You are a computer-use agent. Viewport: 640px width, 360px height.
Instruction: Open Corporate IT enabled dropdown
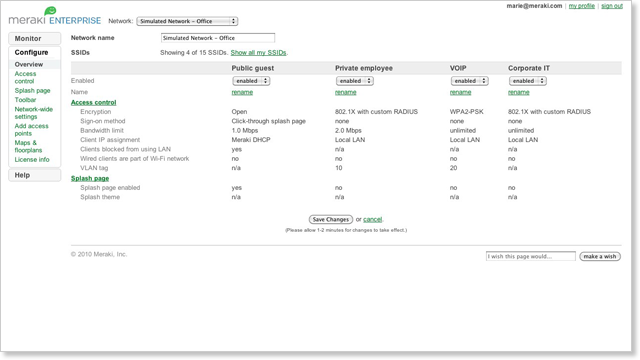tap(527, 81)
